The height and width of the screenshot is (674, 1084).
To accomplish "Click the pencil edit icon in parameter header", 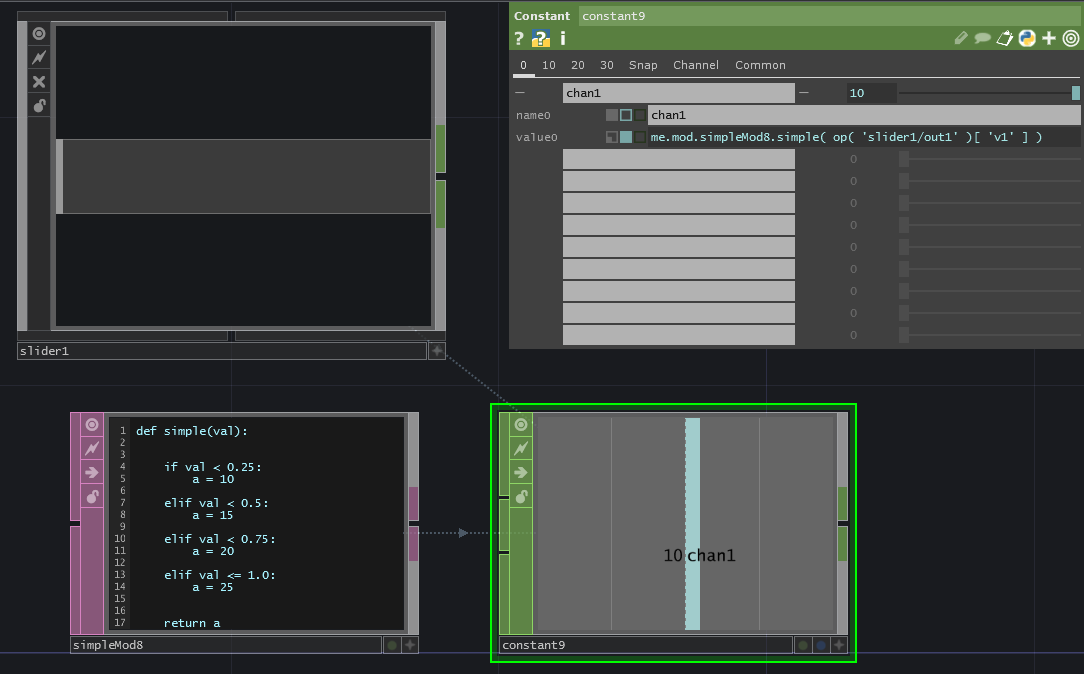I will 961,39.
